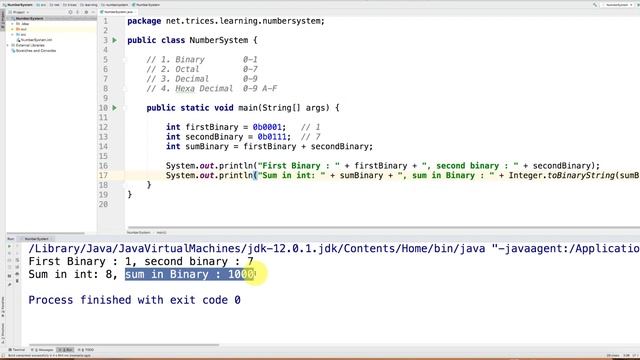Click the '// 4. Hexa Decimal' comment on line 8
640x360 pixels.
pos(189,89)
